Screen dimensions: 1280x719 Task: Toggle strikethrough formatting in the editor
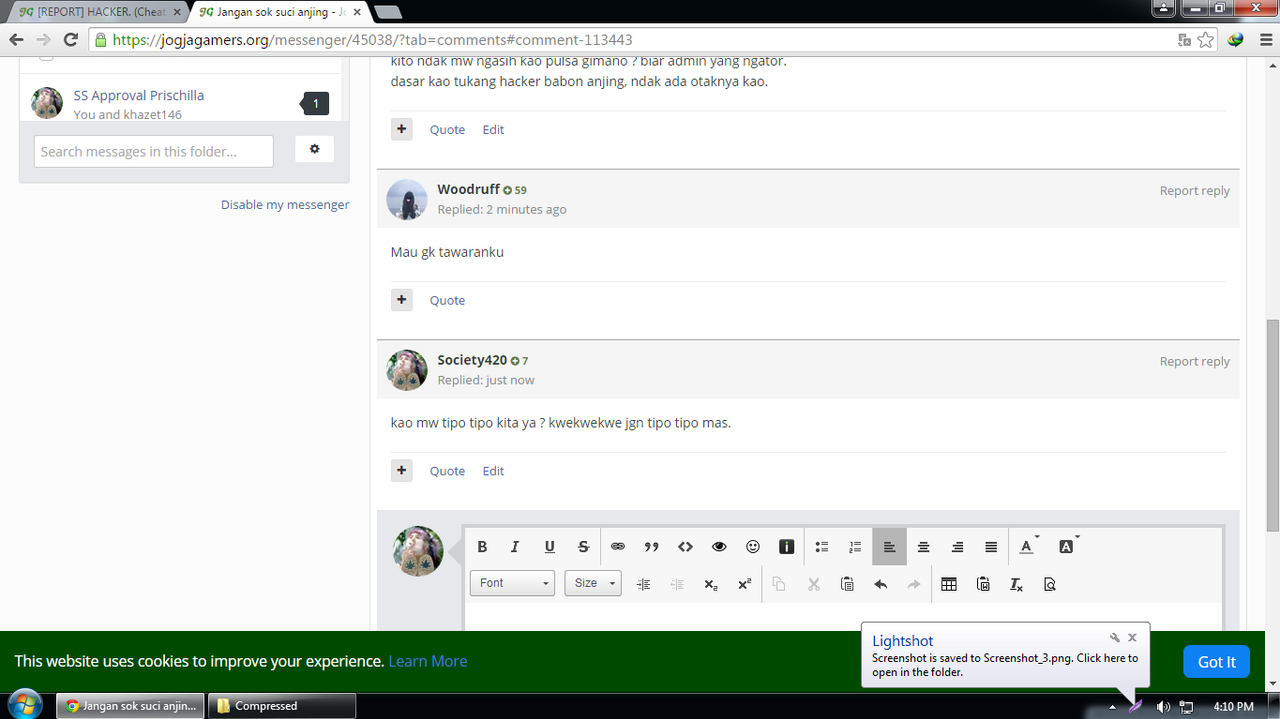pos(583,547)
